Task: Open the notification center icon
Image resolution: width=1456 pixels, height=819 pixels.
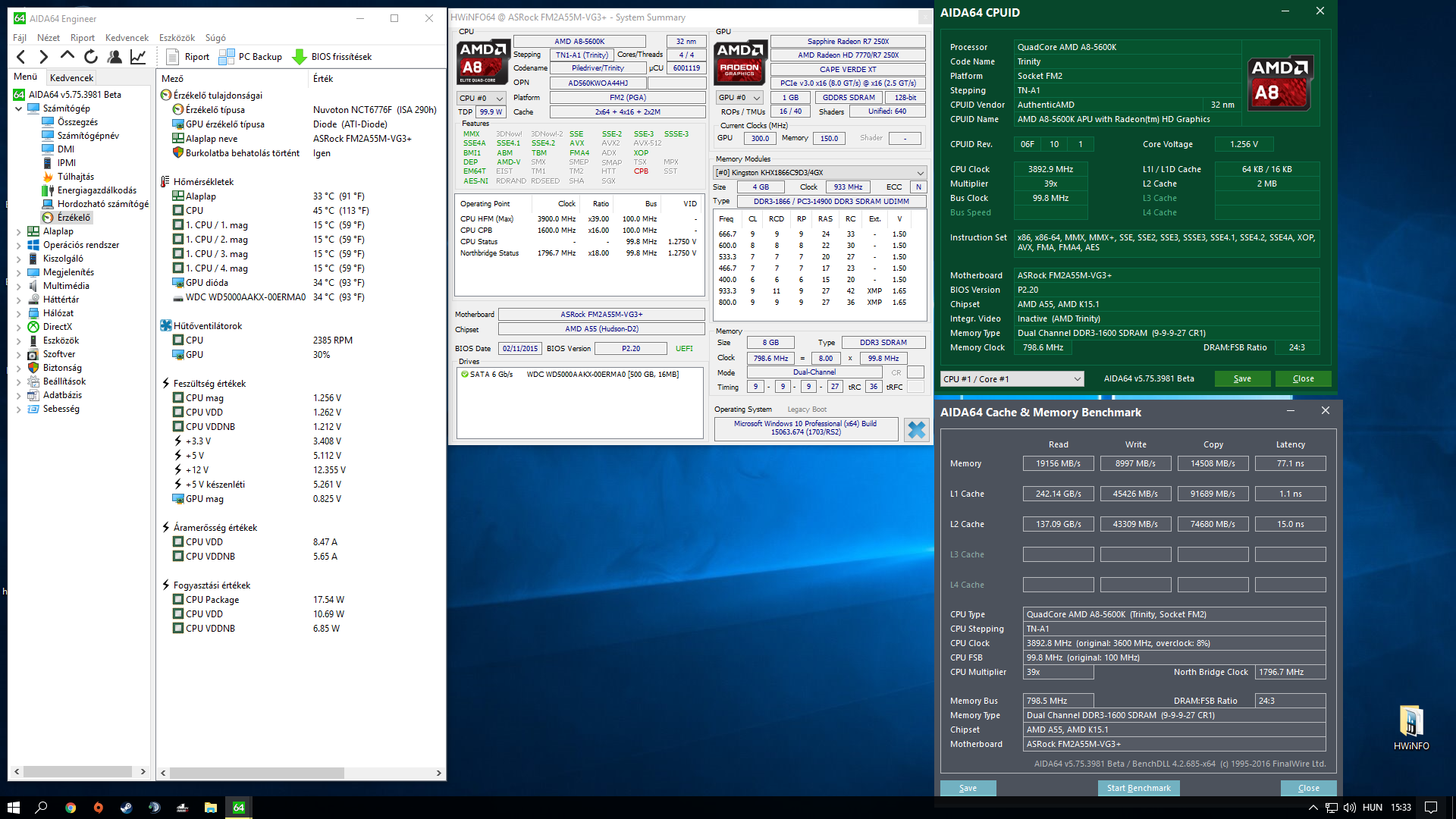Action: [1431, 808]
